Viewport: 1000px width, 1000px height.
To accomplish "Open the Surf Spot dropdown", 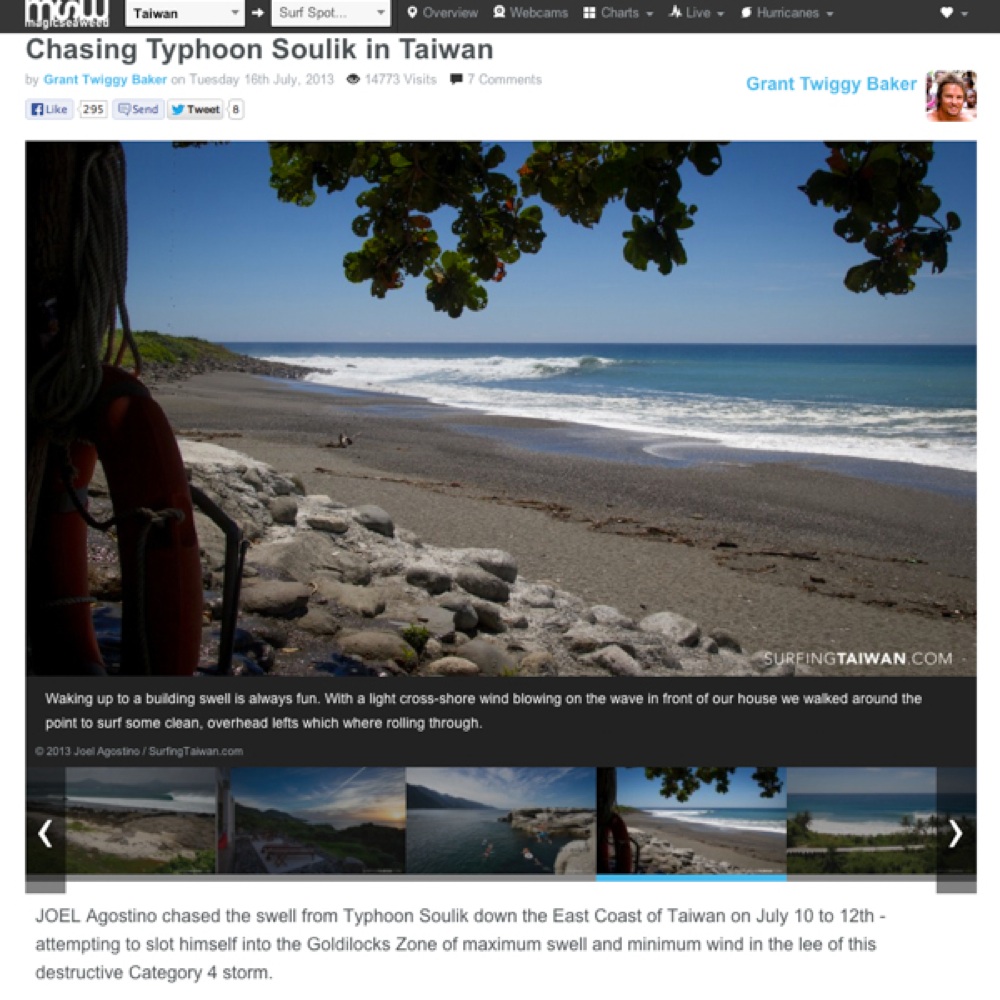I will 331,13.
